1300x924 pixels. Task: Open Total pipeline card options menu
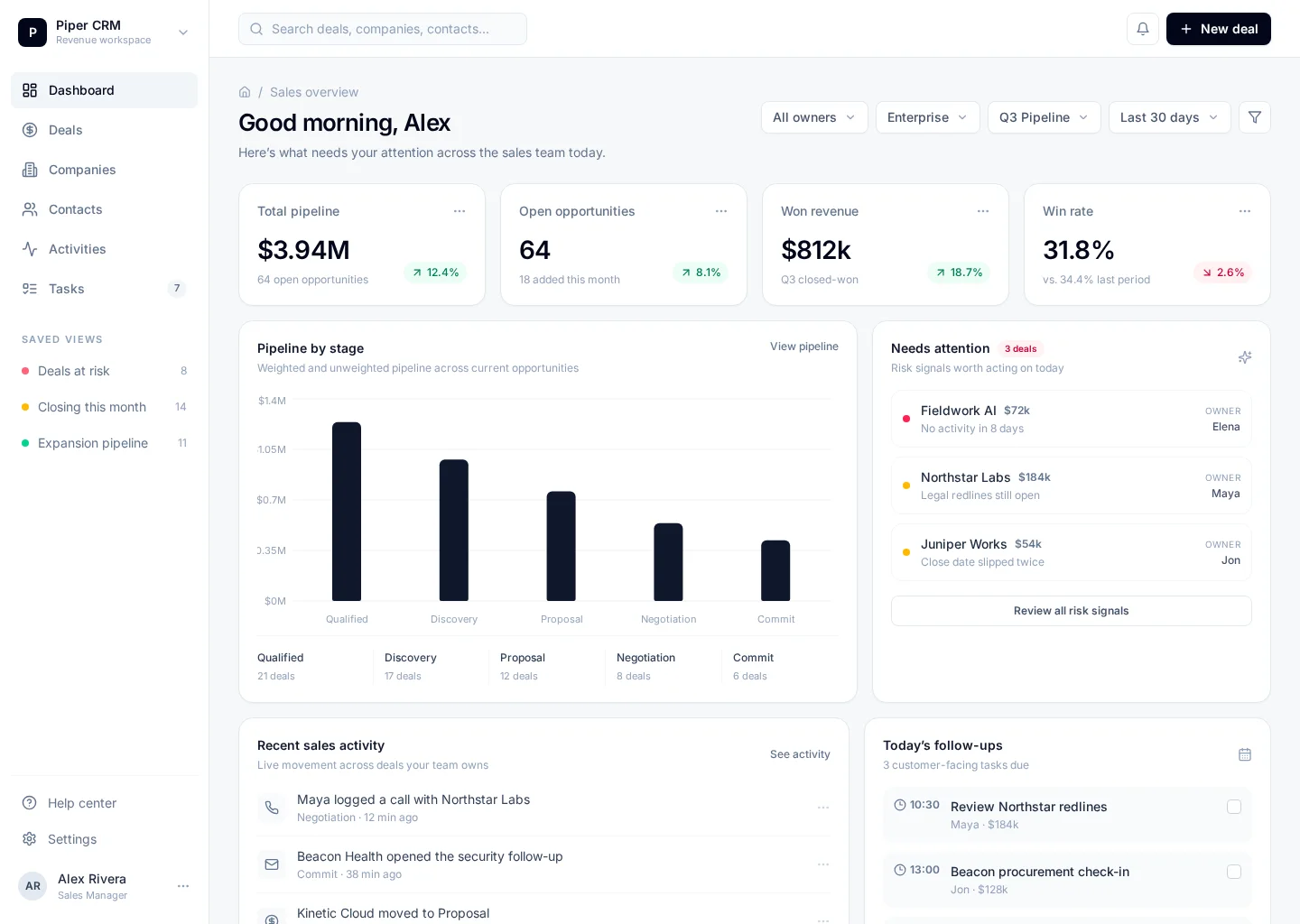pos(460,211)
